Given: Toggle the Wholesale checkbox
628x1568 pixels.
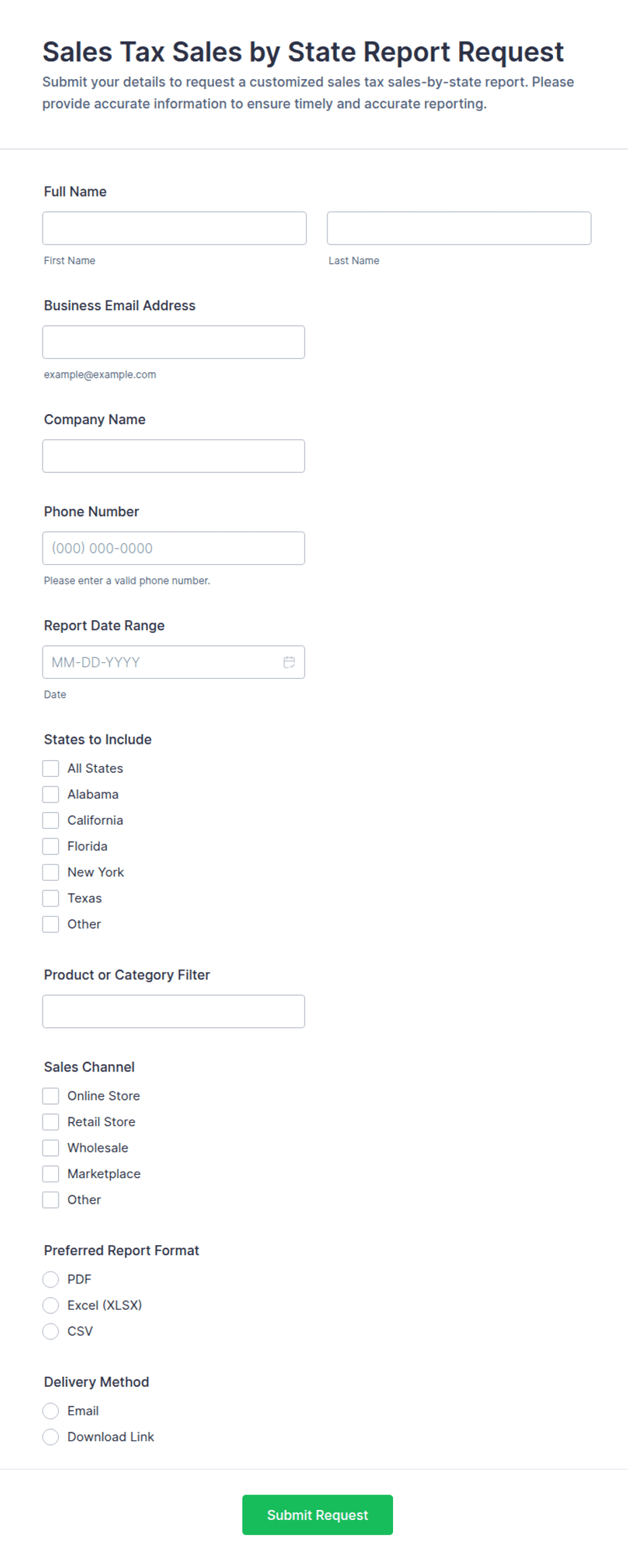Looking at the screenshot, I should (x=51, y=1148).
